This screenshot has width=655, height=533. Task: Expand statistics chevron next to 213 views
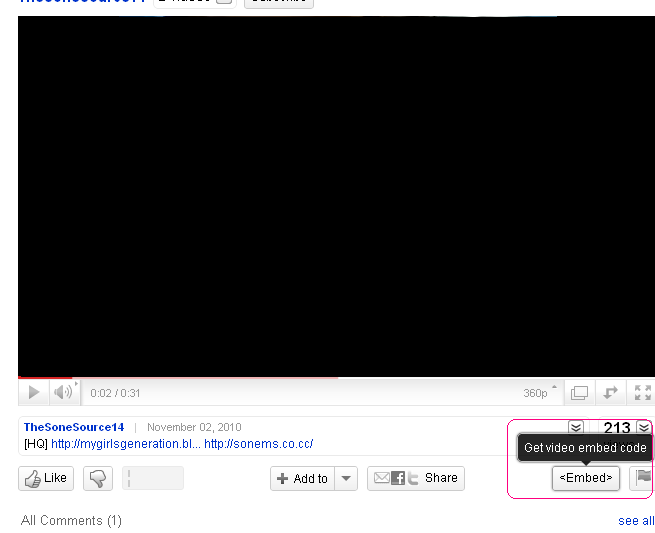644,427
